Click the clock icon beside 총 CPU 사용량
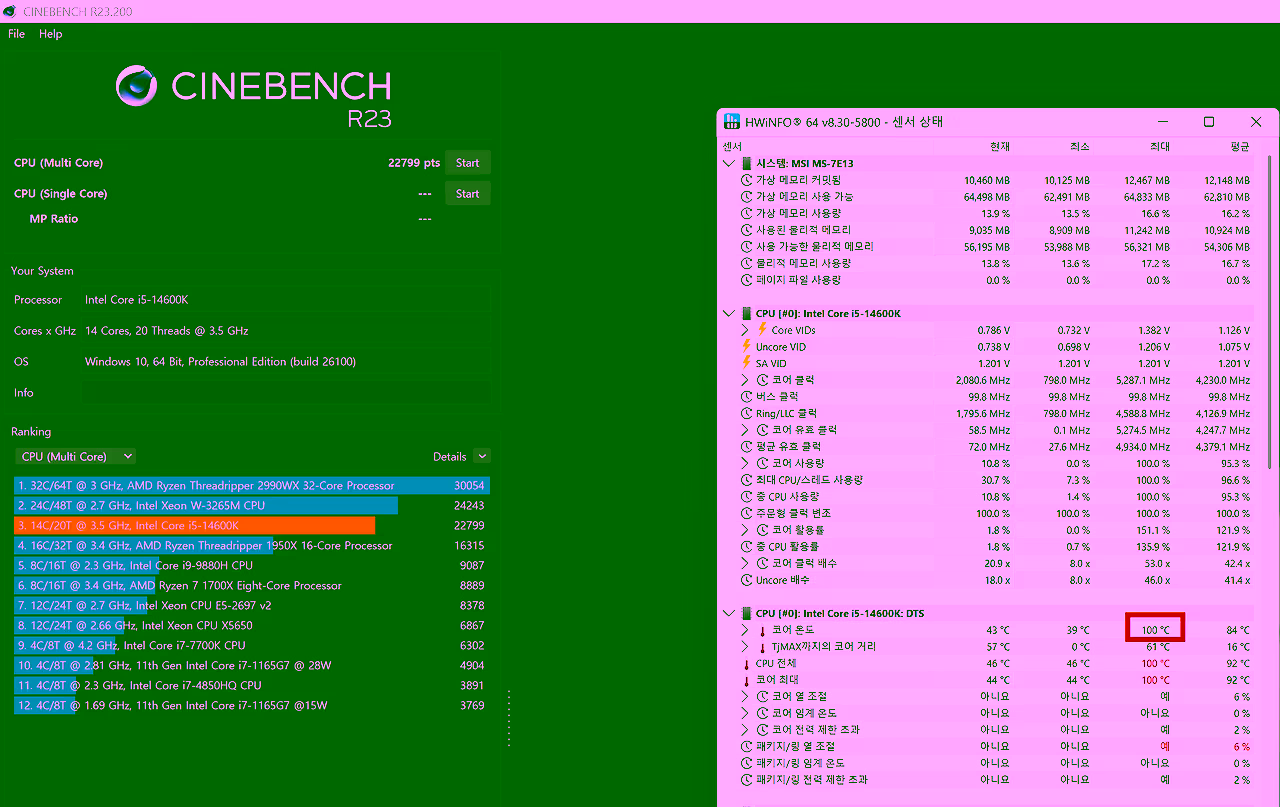 pyautogui.click(x=746, y=497)
